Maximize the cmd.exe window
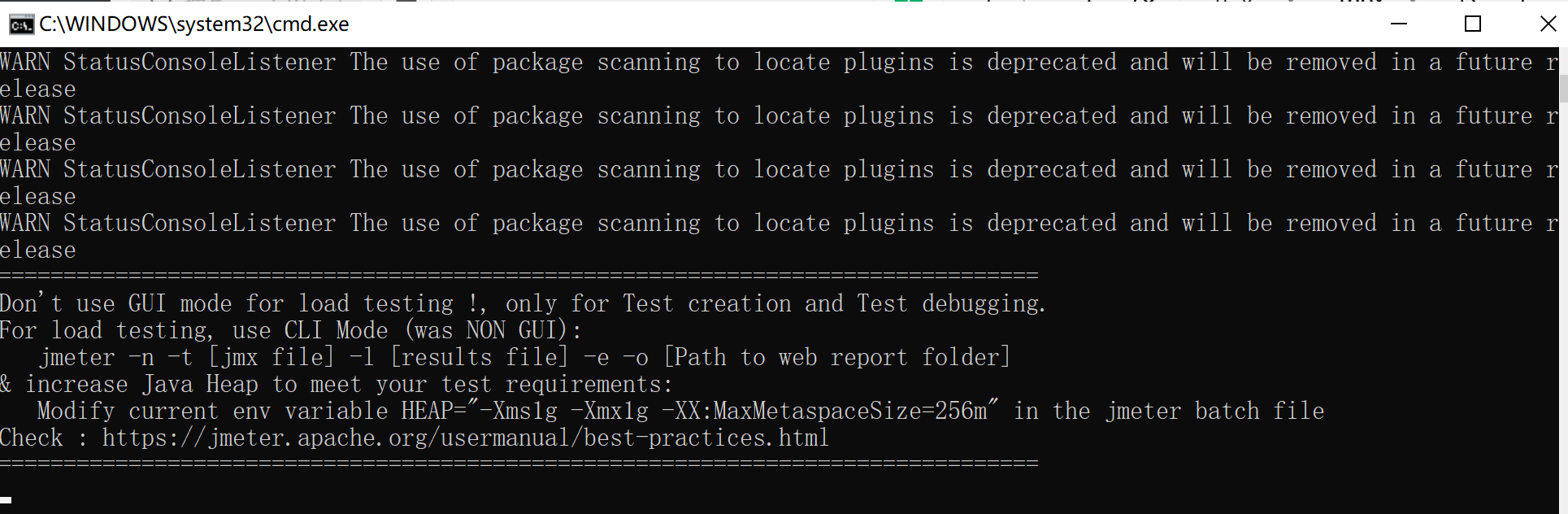Viewport: 1568px width, 514px height. (x=1472, y=24)
